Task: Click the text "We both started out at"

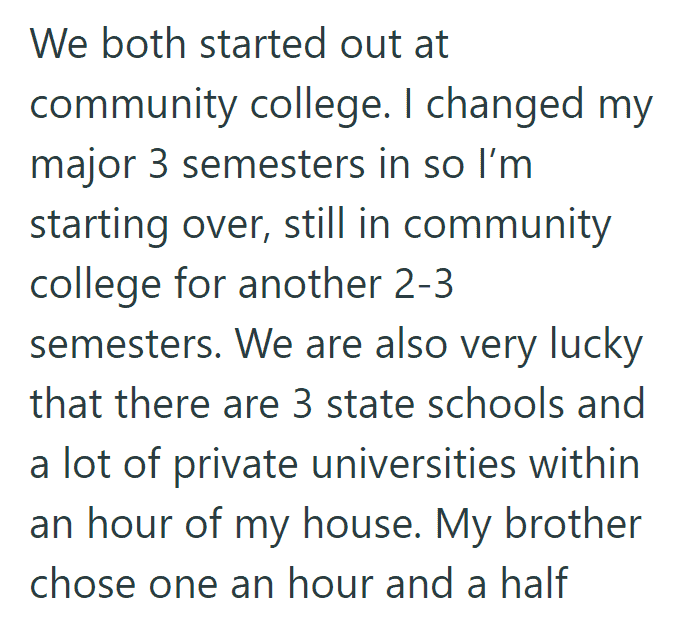Action: coord(239,44)
